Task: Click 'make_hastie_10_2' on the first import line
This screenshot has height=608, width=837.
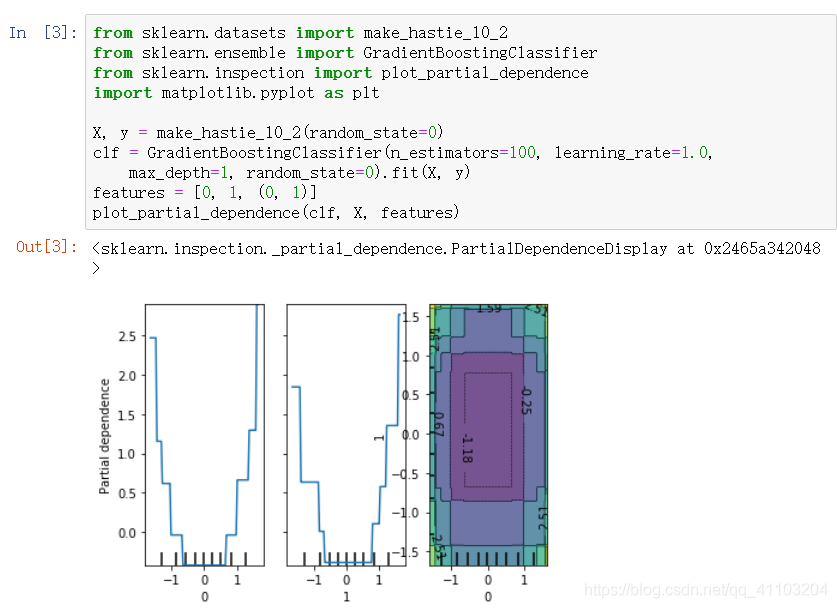Action: [436, 33]
